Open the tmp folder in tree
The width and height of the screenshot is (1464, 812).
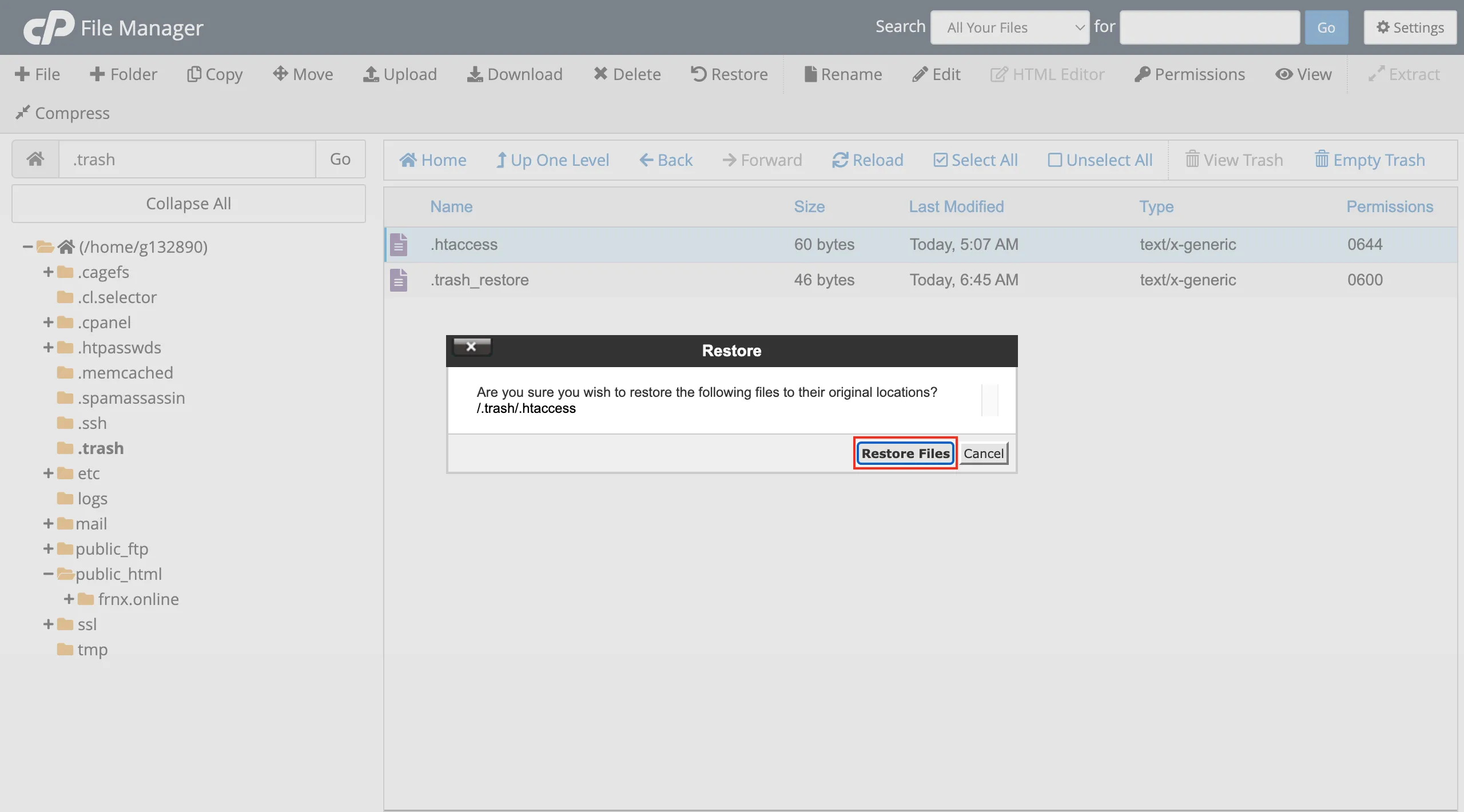point(82,649)
